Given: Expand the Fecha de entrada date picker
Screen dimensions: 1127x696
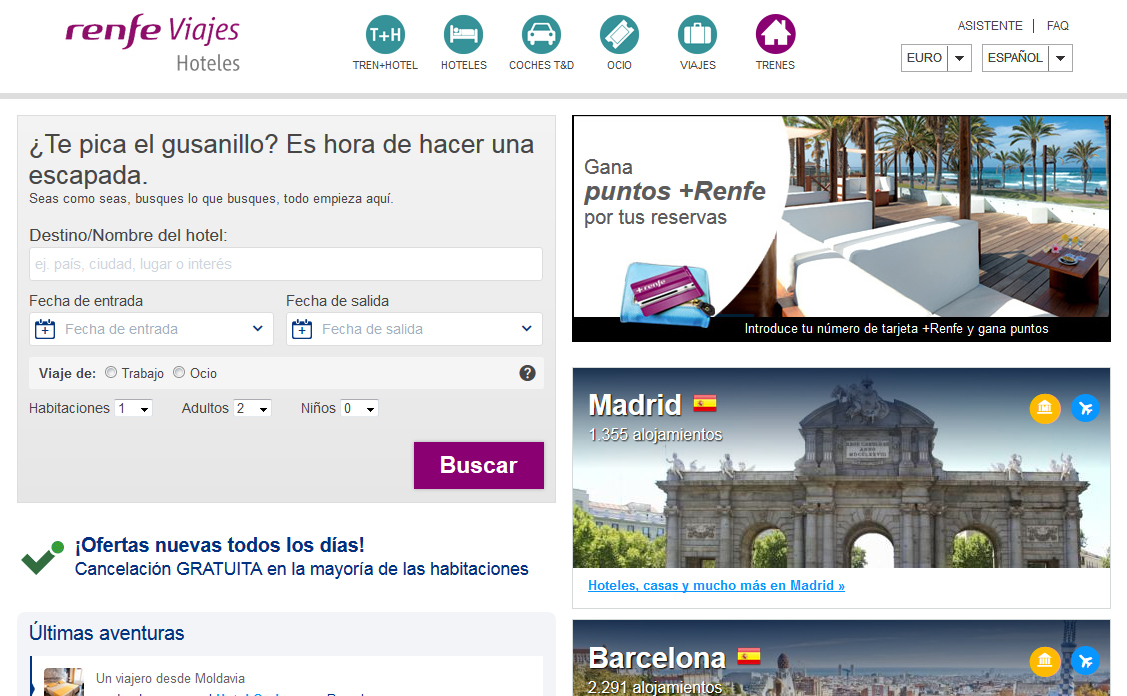Looking at the screenshot, I should point(151,329).
